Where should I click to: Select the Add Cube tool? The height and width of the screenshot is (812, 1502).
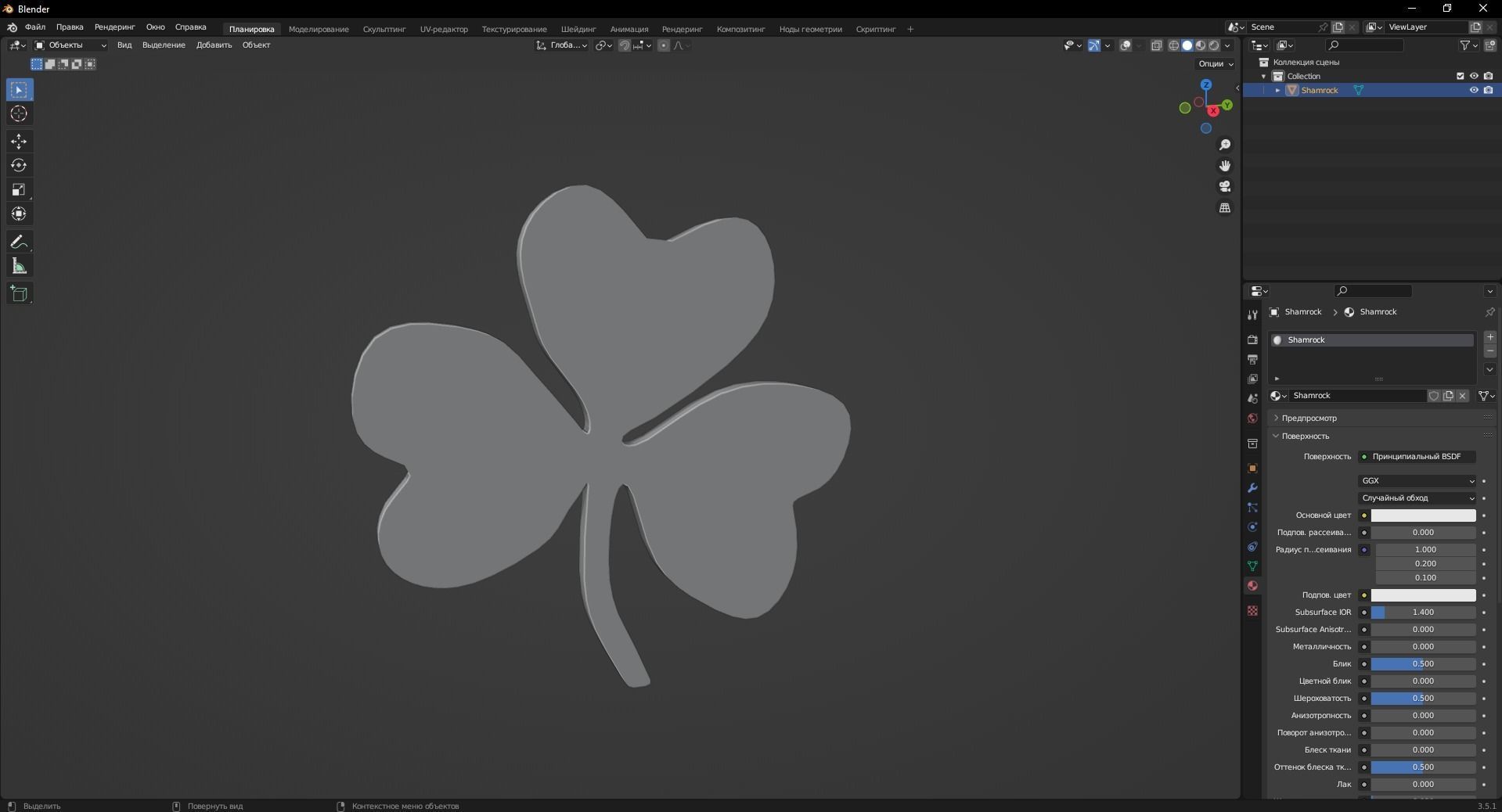click(x=20, y=294)
